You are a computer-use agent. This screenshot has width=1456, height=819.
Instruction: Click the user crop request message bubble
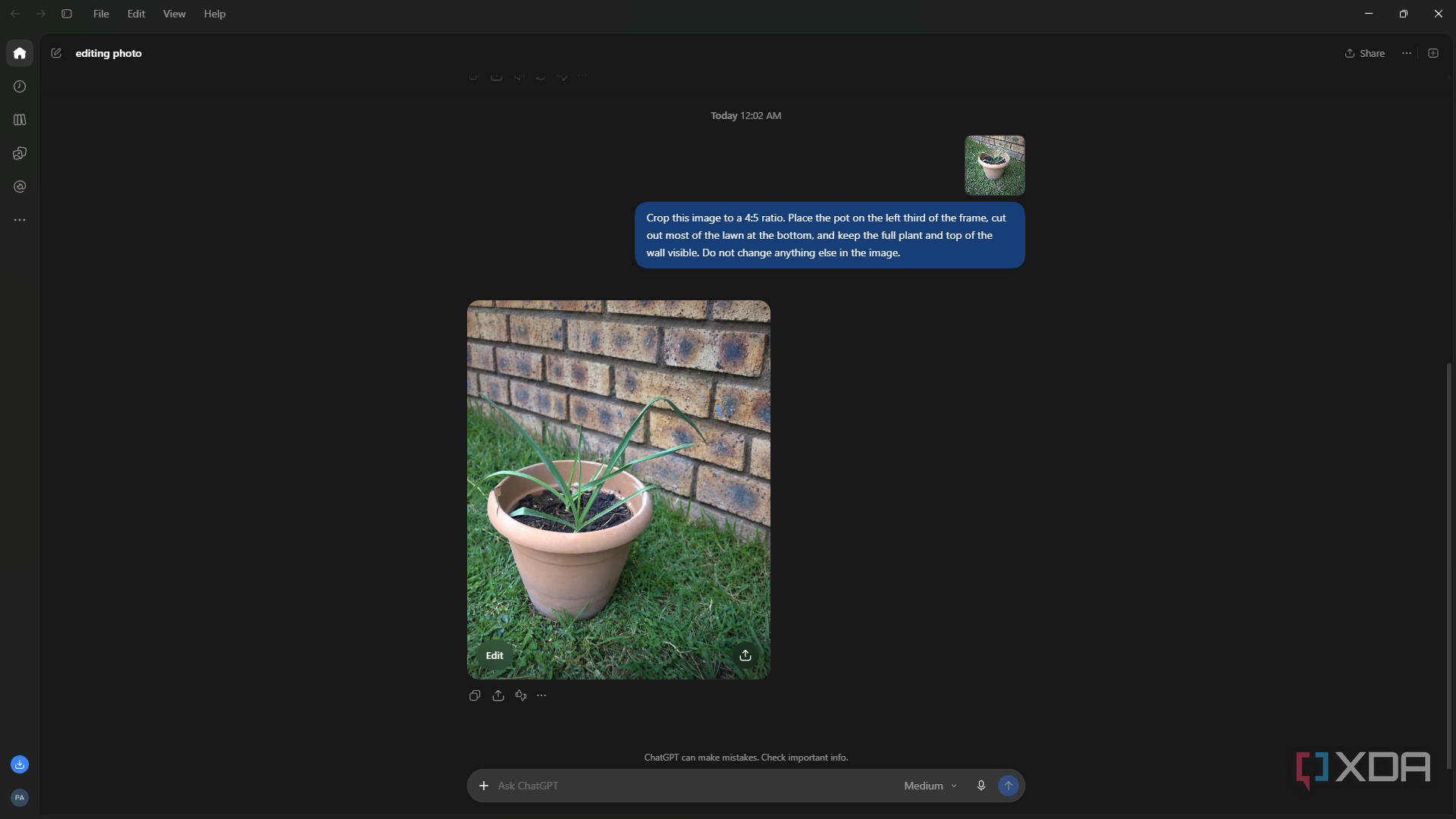(x=830, y=235)
